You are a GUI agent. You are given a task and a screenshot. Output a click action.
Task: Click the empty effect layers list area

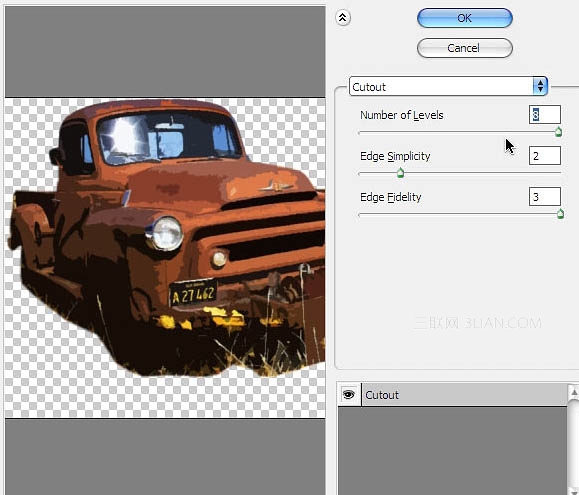453,450
